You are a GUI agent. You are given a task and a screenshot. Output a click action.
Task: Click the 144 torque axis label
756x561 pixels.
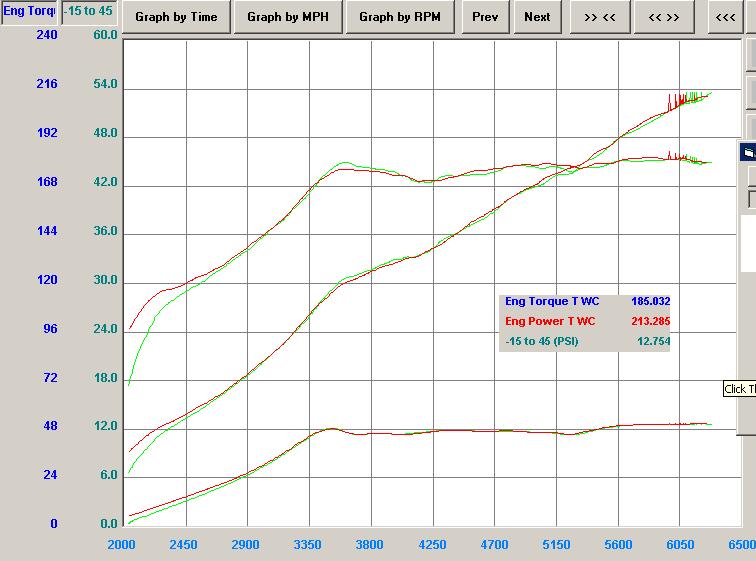[x=47, y=231]
